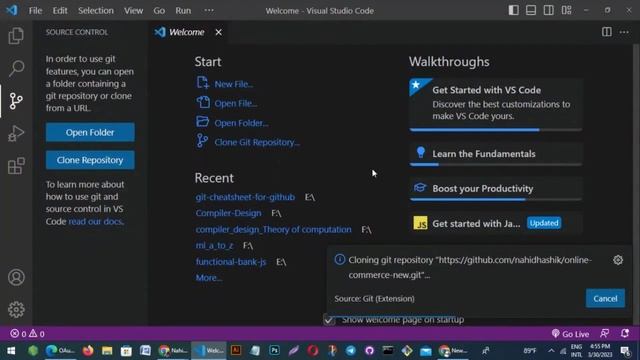Open the Search view in activity bar

point(16,68)
